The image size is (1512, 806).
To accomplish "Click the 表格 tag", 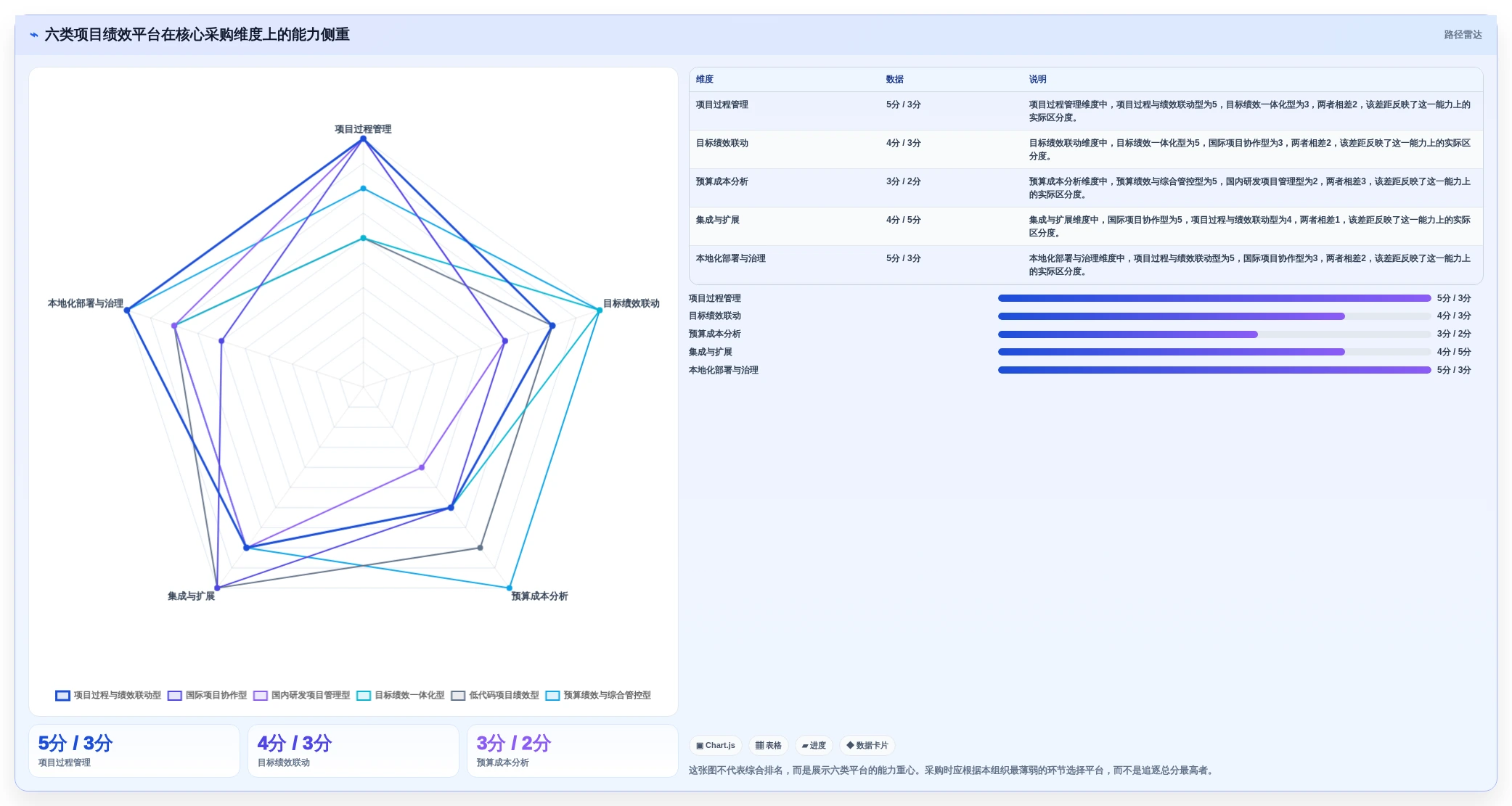I will click(x=769, y=745).
